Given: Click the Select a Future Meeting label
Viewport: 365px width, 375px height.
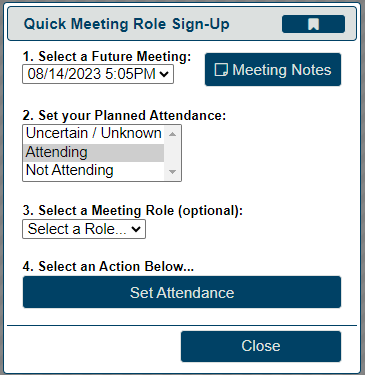Looking at the screenshot, I should [x=107, y=56].
